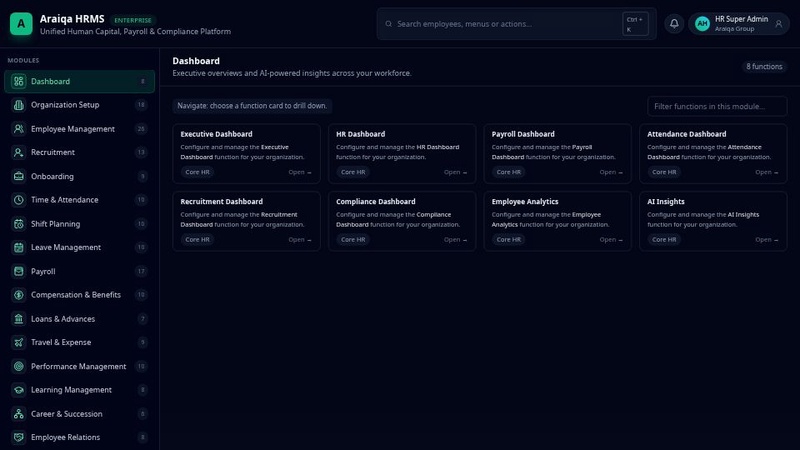
Task: Select the Recruitment sidebar icon
Action: click(x=19, y=152)
